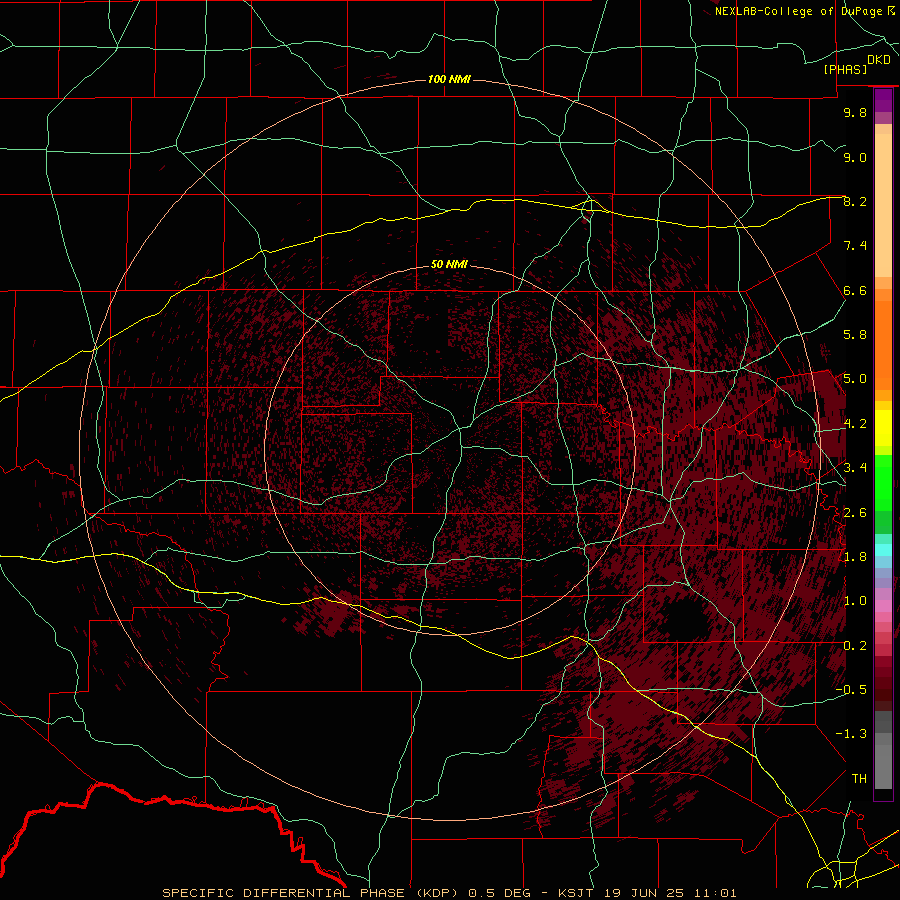Click the 50 NMI range ring label
The width and height of the screenshot is (900, 900).
(x=449, y=264)
